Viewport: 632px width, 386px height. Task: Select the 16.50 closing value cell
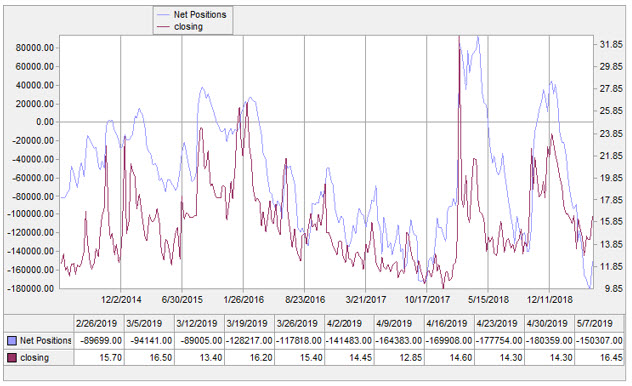[x=149, y=358]
